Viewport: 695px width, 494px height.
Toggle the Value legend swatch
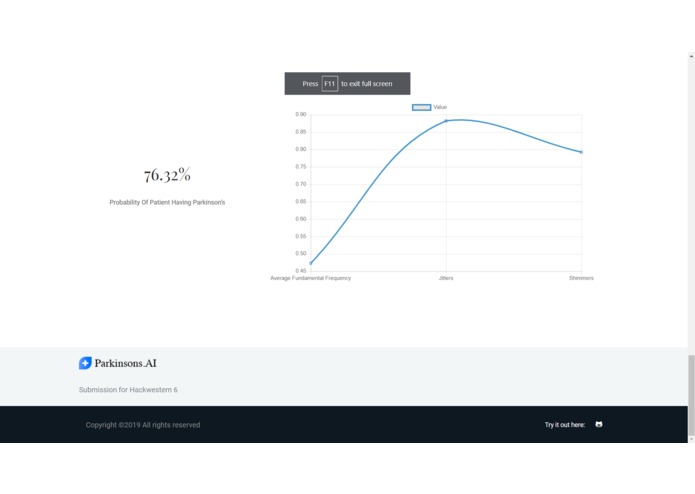(421, 107)
